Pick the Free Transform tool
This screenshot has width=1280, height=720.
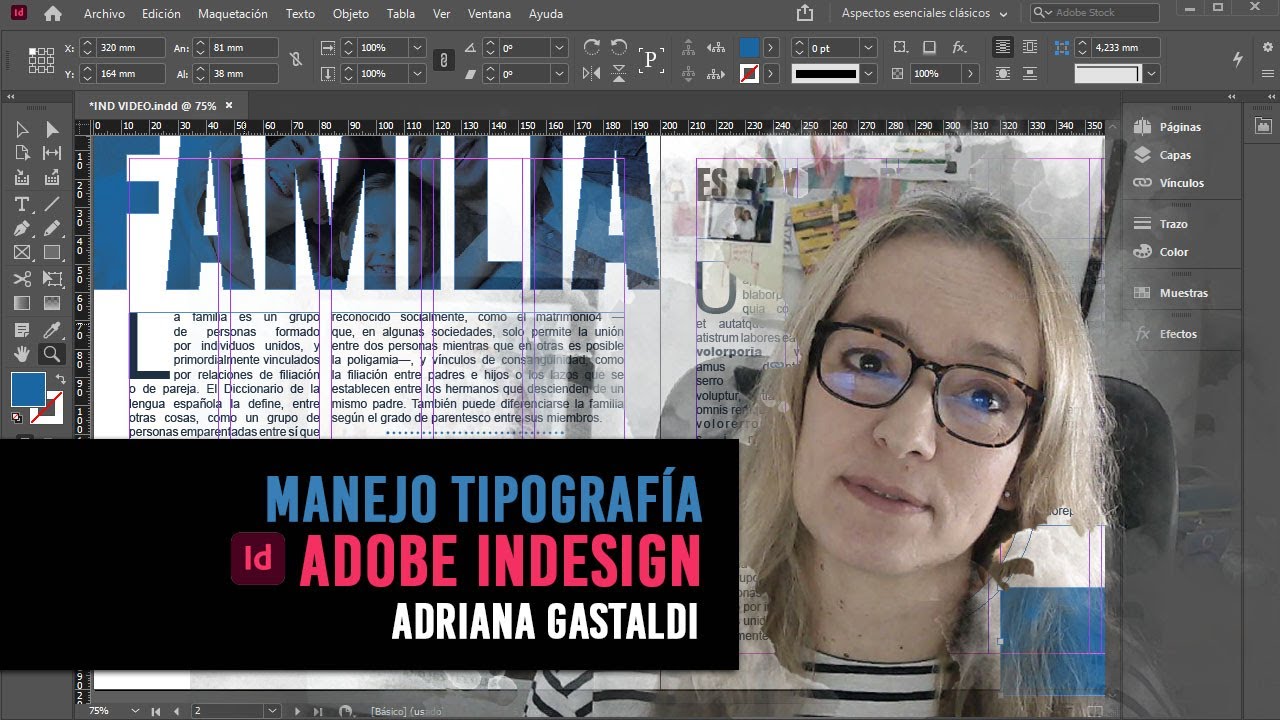(52, 279)
